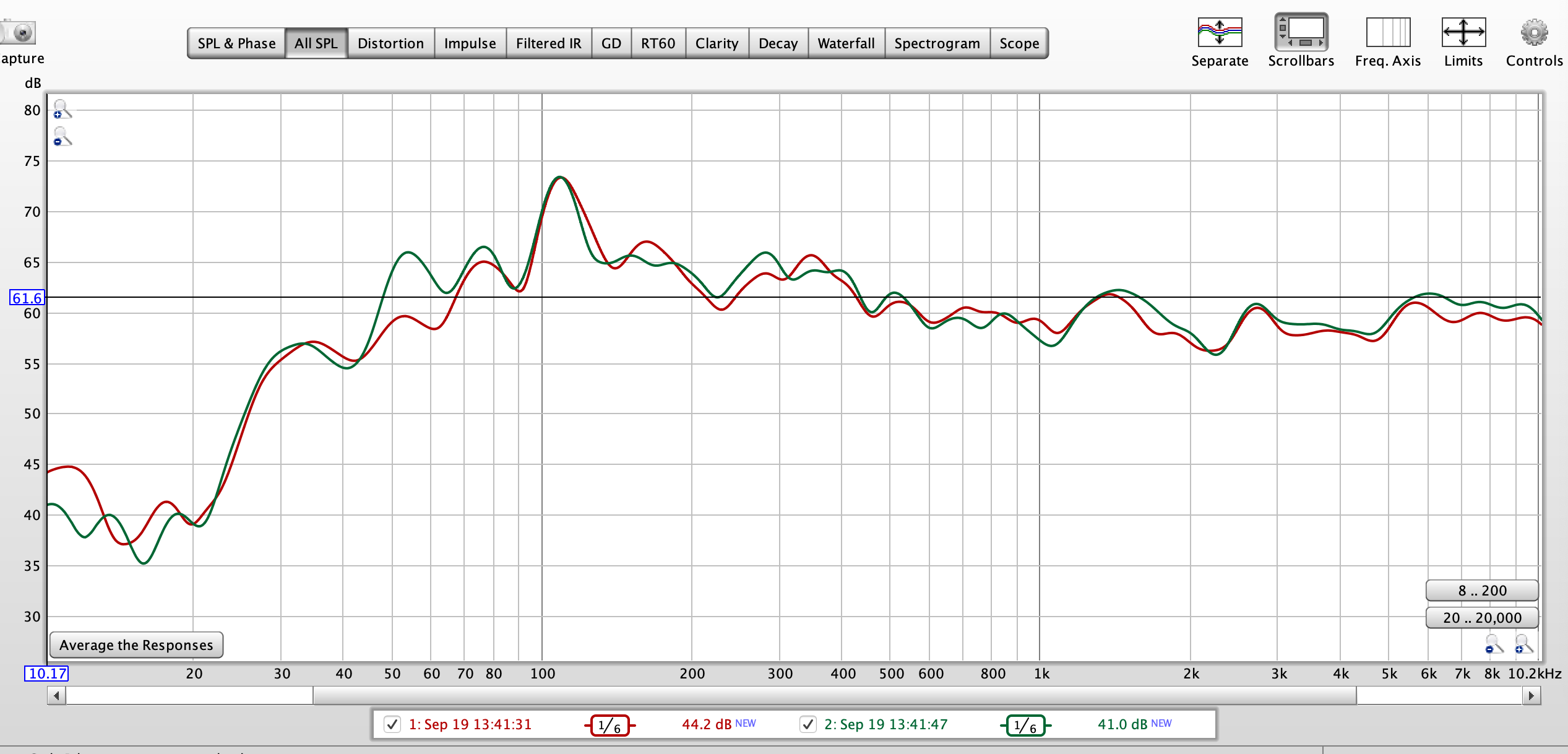Image resolution: width=1568 pixels, height=754 pixels.
Task: Click the 100 frequency axis label
Action: pyautogui.click(x=543, y=674)
